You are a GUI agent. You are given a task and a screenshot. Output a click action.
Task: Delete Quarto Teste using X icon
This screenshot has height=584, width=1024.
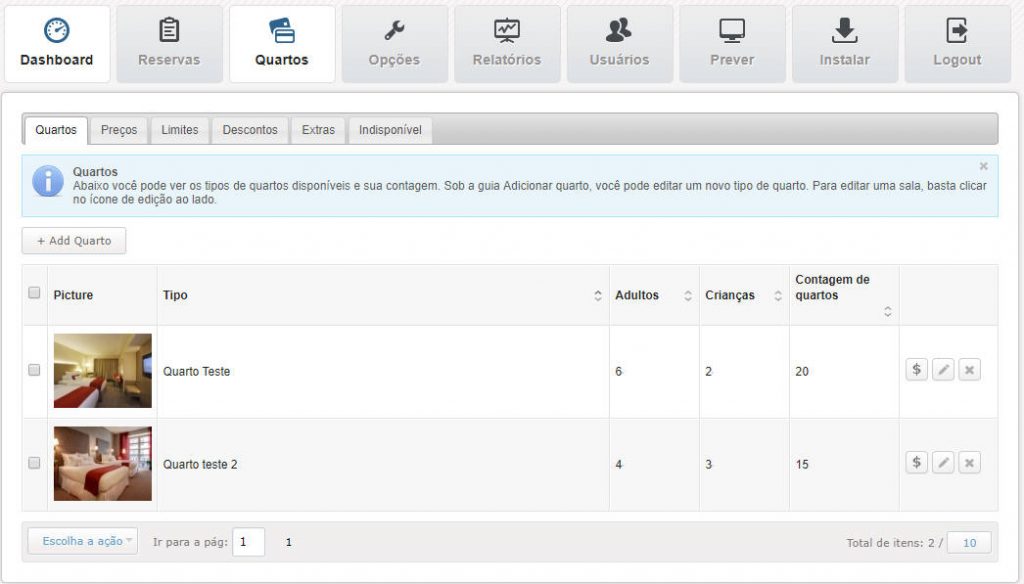coord(969,370)
